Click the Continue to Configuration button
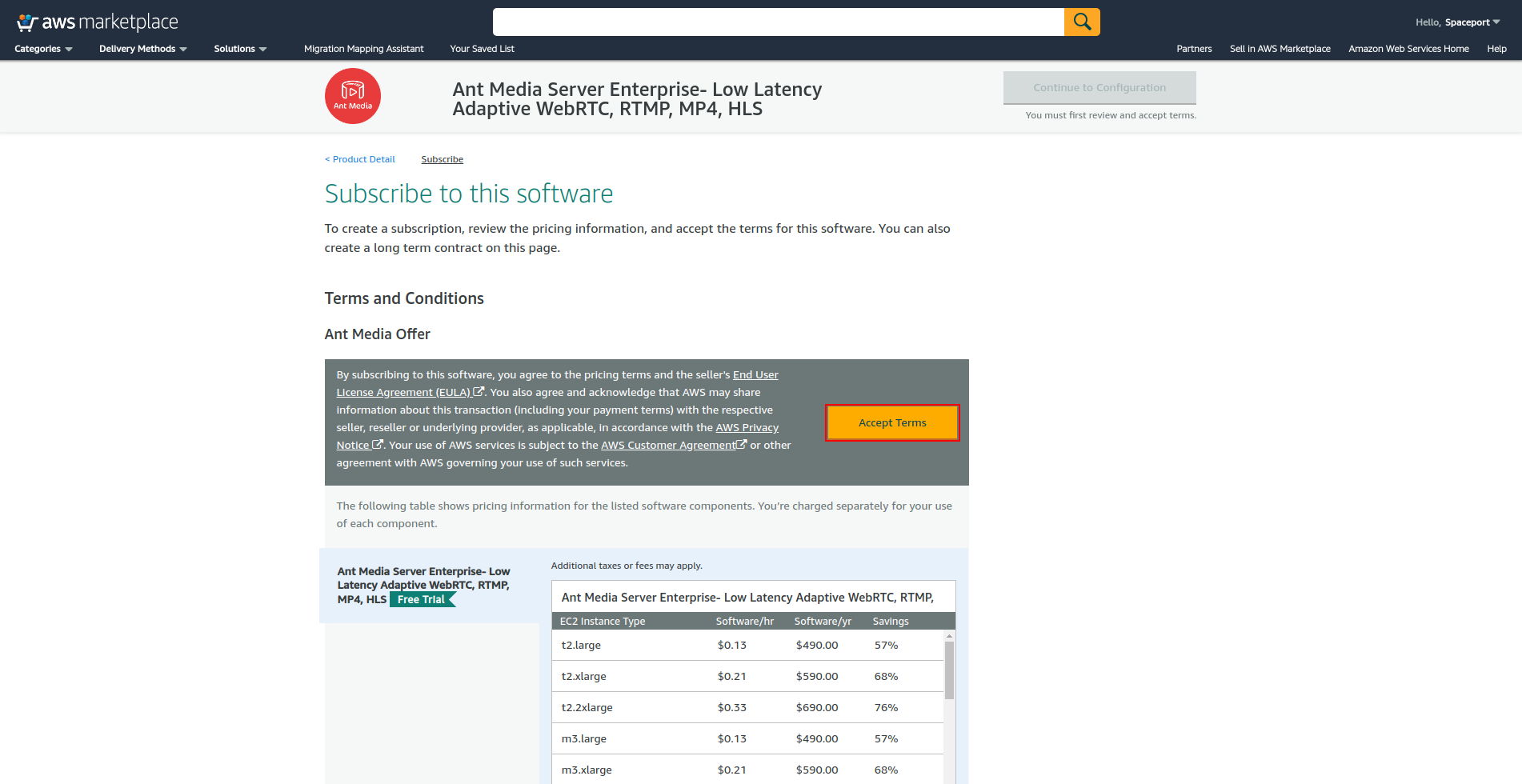Screen dimensions: 1522x784 (x=1099, y=87)
